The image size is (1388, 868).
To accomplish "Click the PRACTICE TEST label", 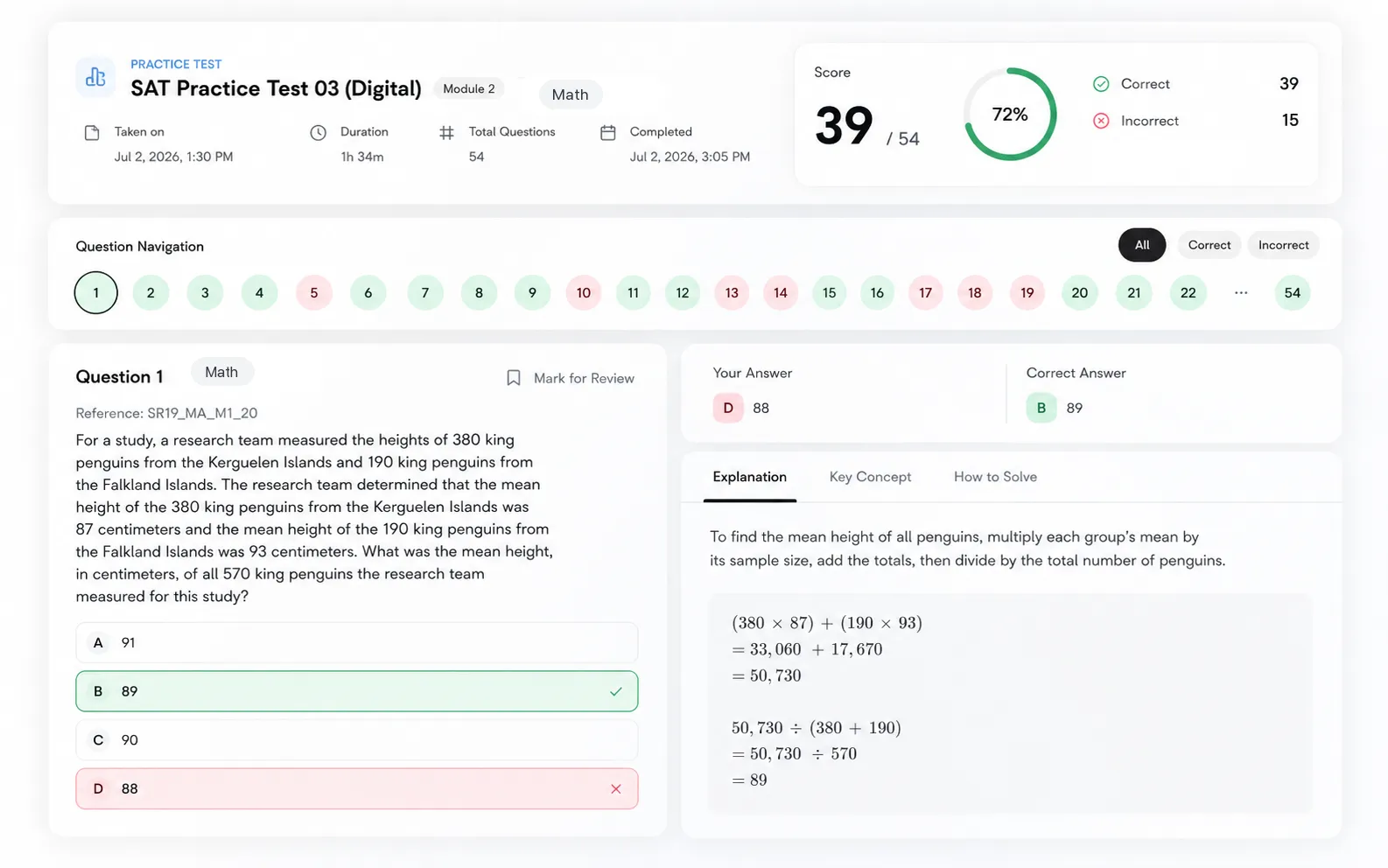I will click(x=176, y=64).
